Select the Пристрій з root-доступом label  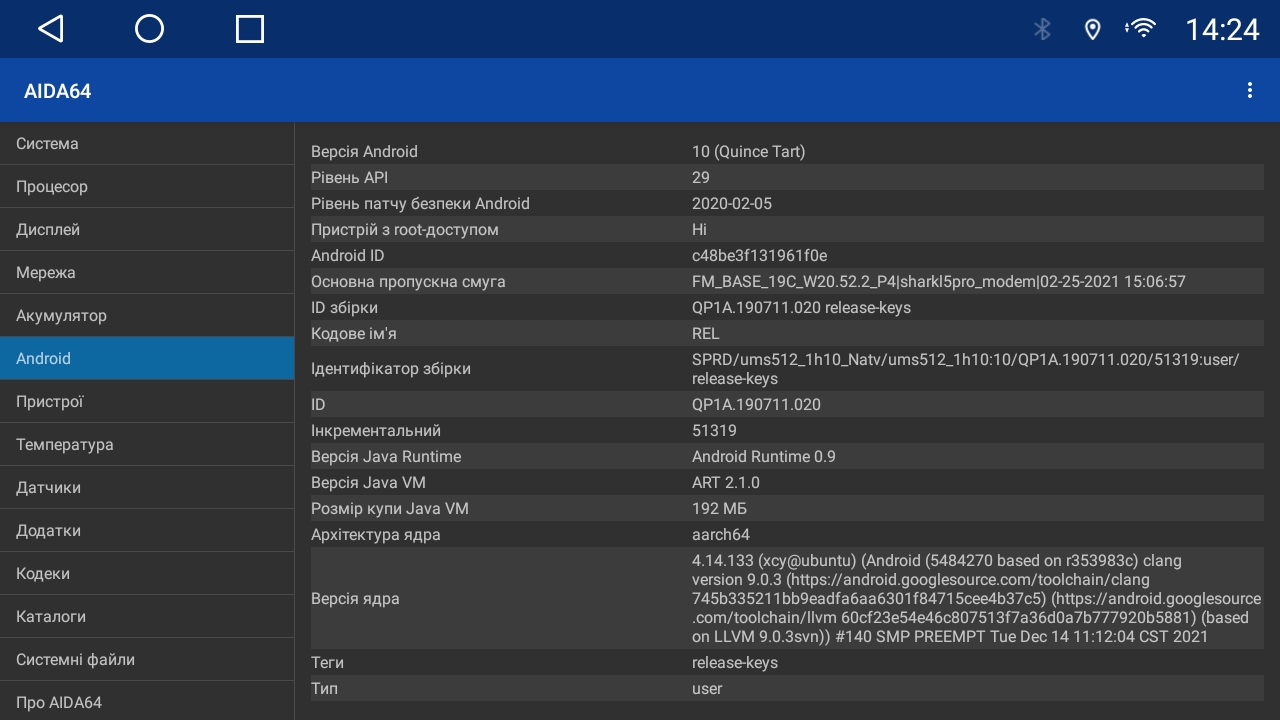point(405,230)
